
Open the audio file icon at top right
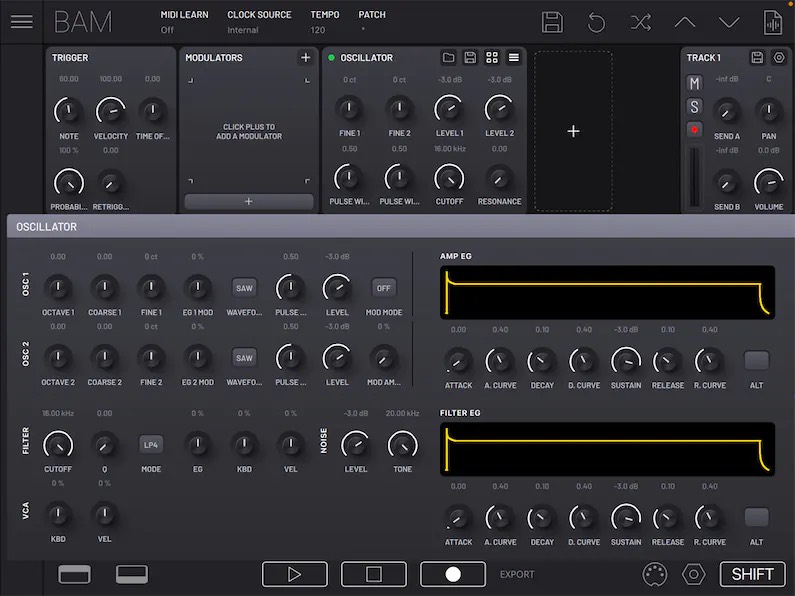pos(772,22)
